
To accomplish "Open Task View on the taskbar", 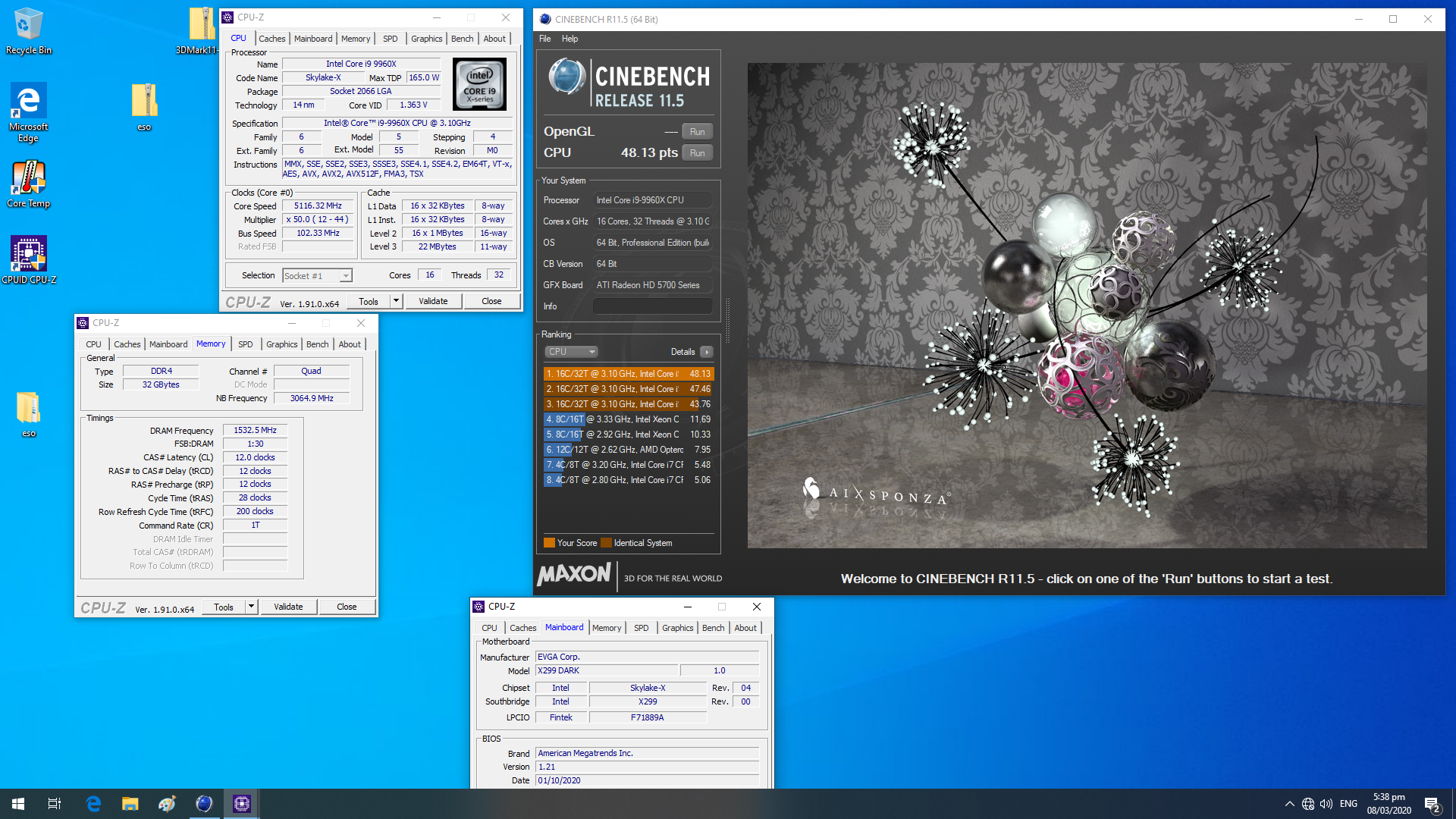I will [55, 804].
